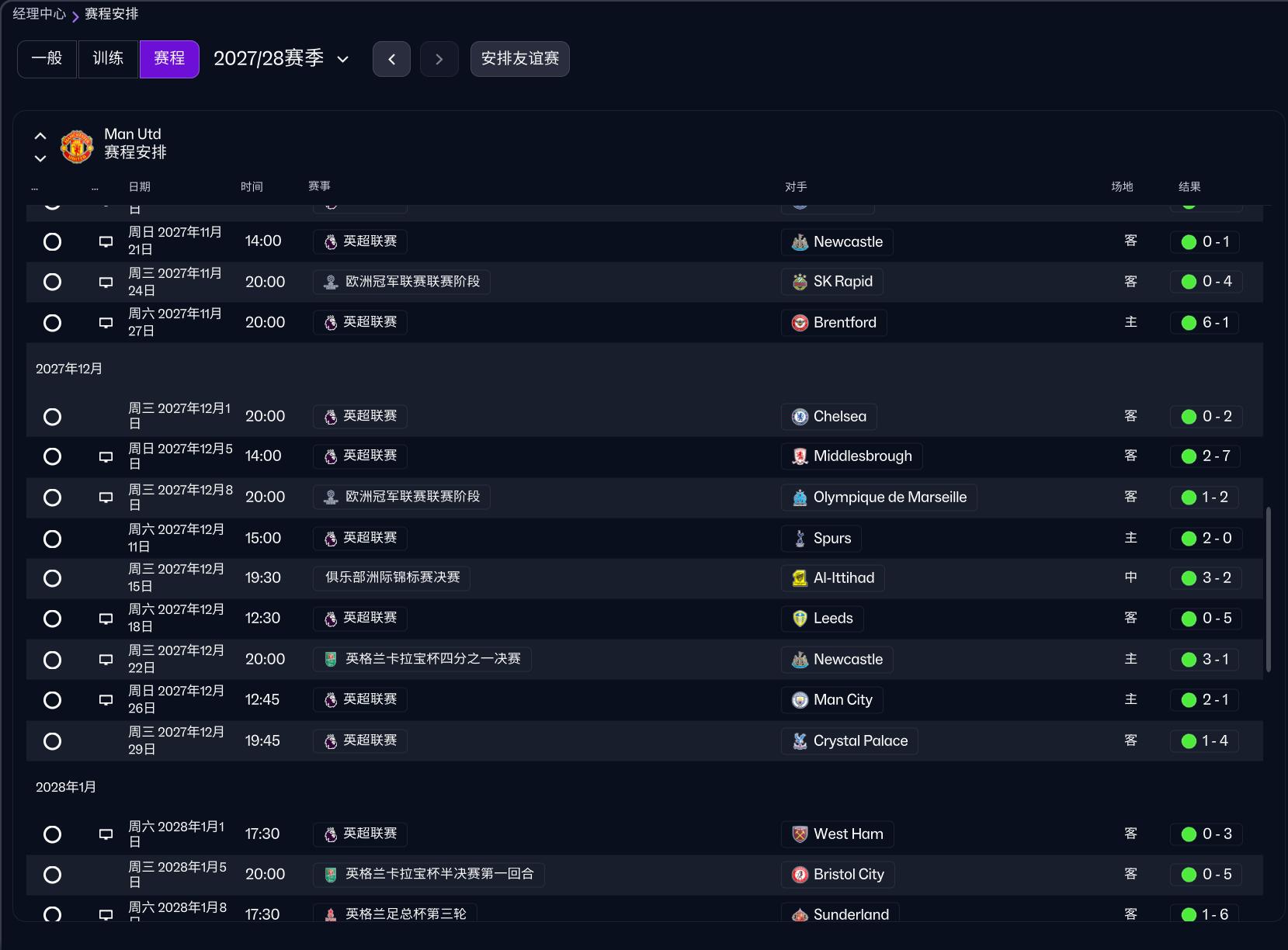This screenshot has width=1288, height=950.
Task: Expand the schedule using the down chevron
Action: 40,158
